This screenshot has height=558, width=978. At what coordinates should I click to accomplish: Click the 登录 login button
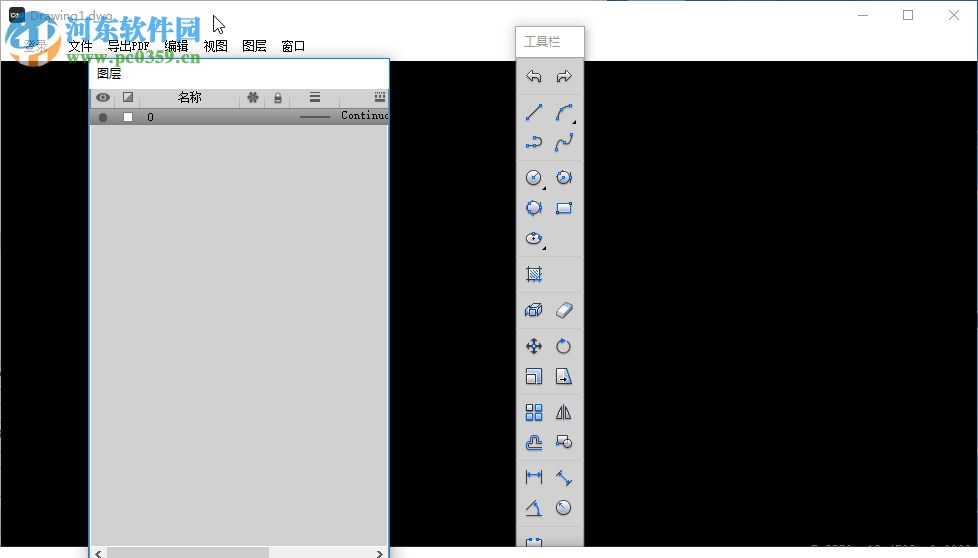point(36,46)
